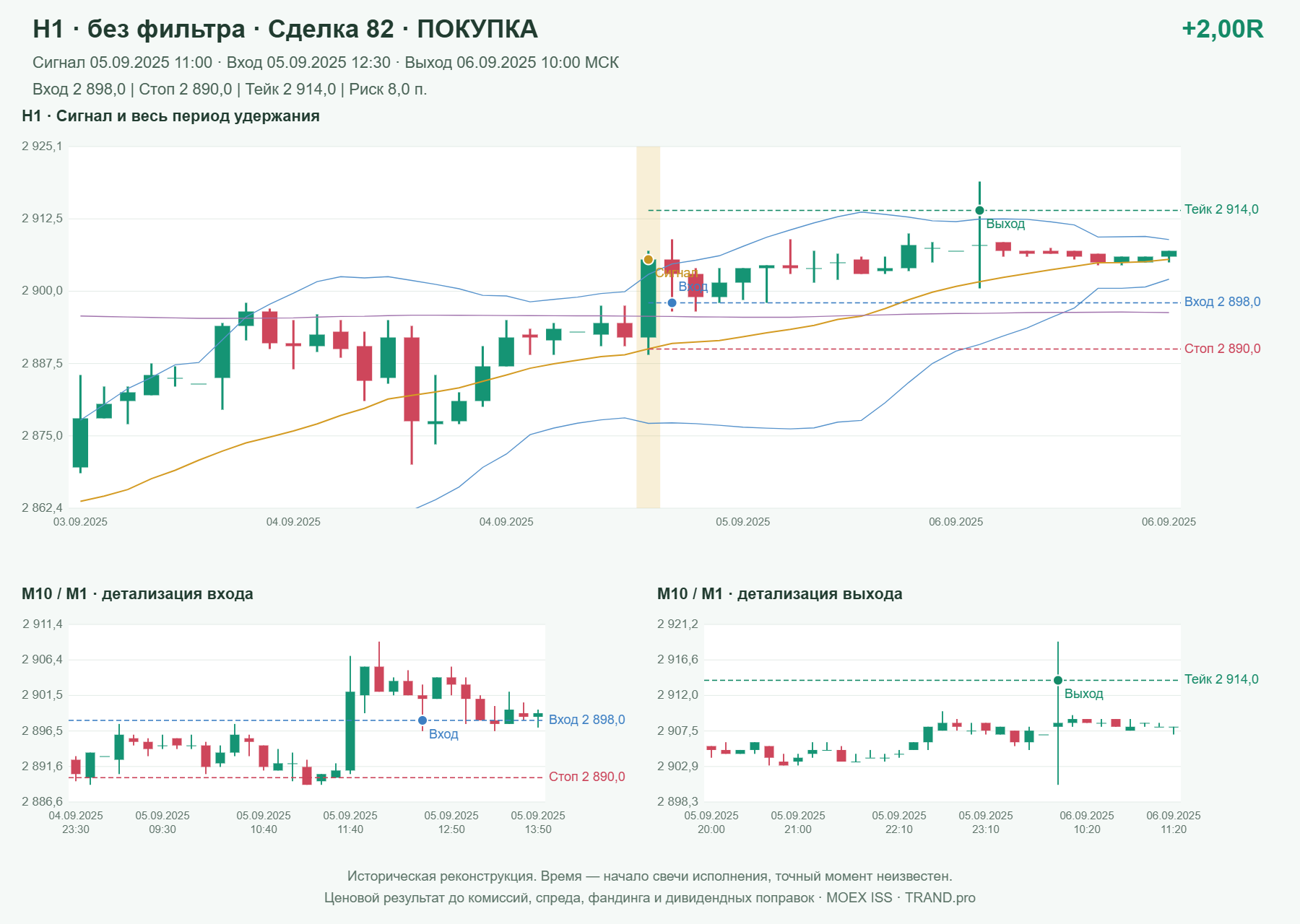
Task: Click the '05.09.2025 13:50' time label
Action: point(538,822)
